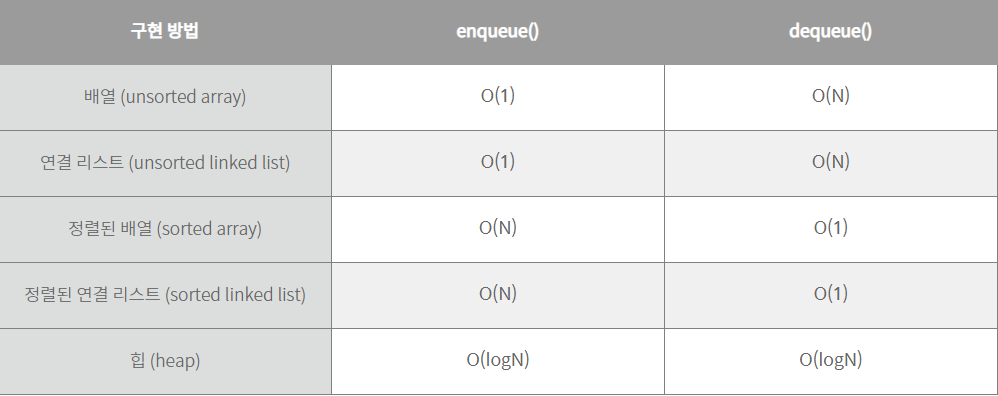Select O(1) enqueue for unsorted linked list

point(498,162)
